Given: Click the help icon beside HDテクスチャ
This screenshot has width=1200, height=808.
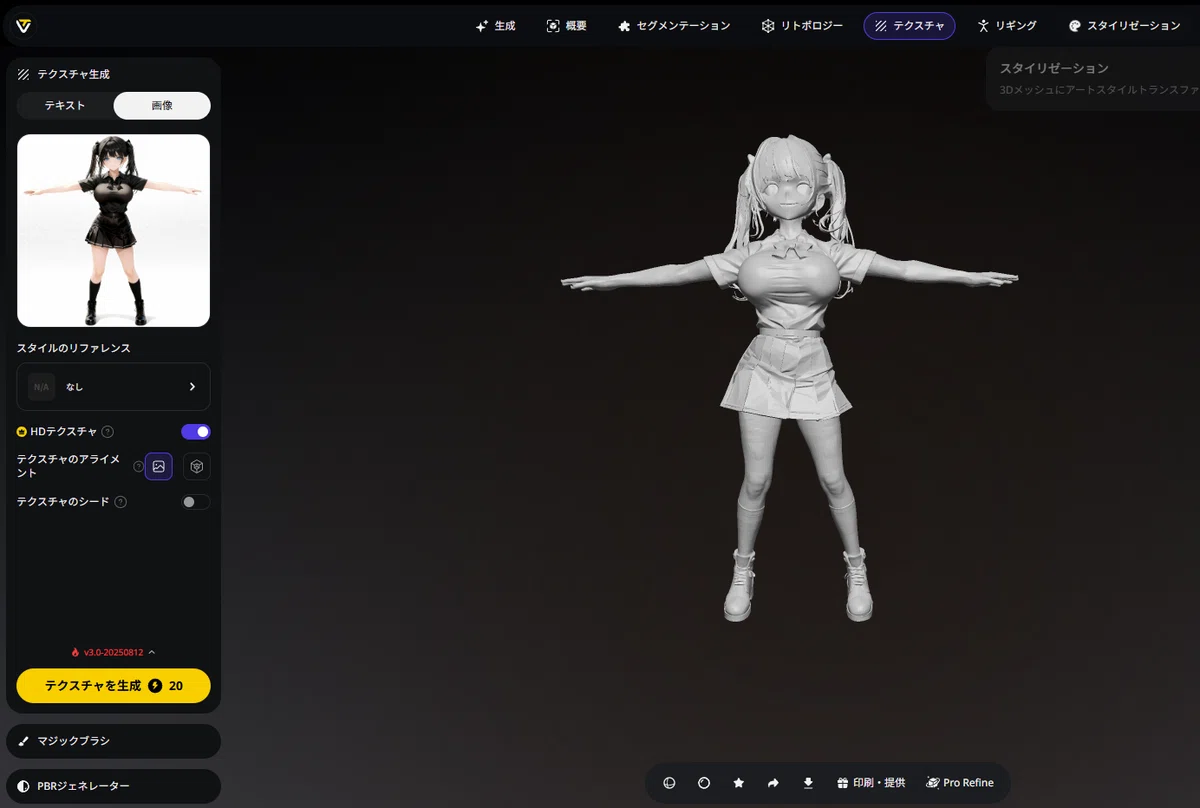Looking at the screenshot, I should 107,432.
